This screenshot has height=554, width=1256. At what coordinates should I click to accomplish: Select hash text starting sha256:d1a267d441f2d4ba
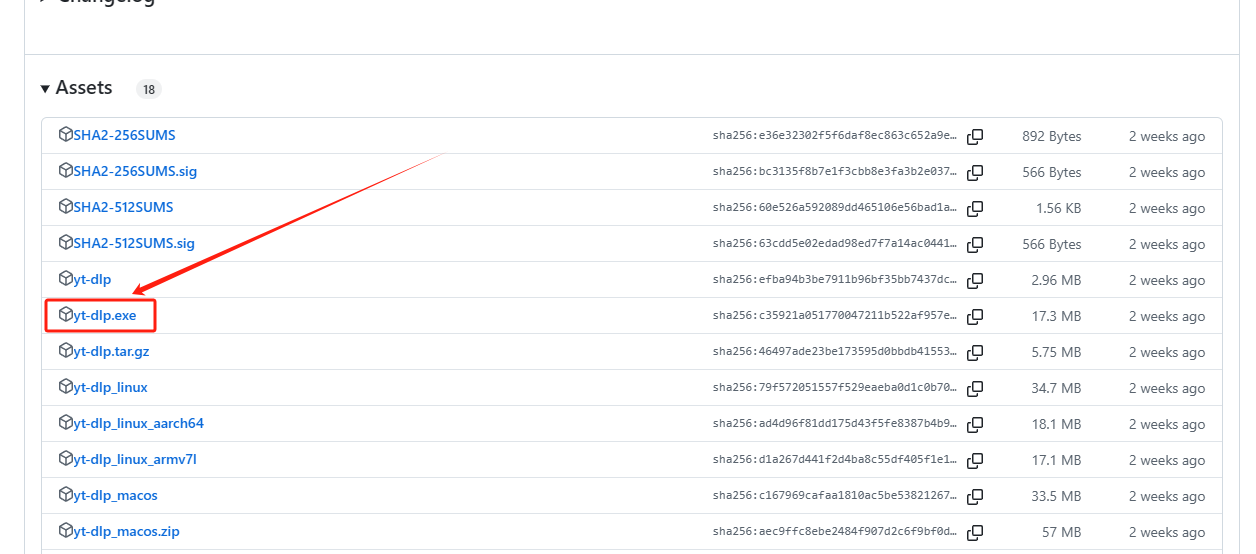click(x=835, y=460)
